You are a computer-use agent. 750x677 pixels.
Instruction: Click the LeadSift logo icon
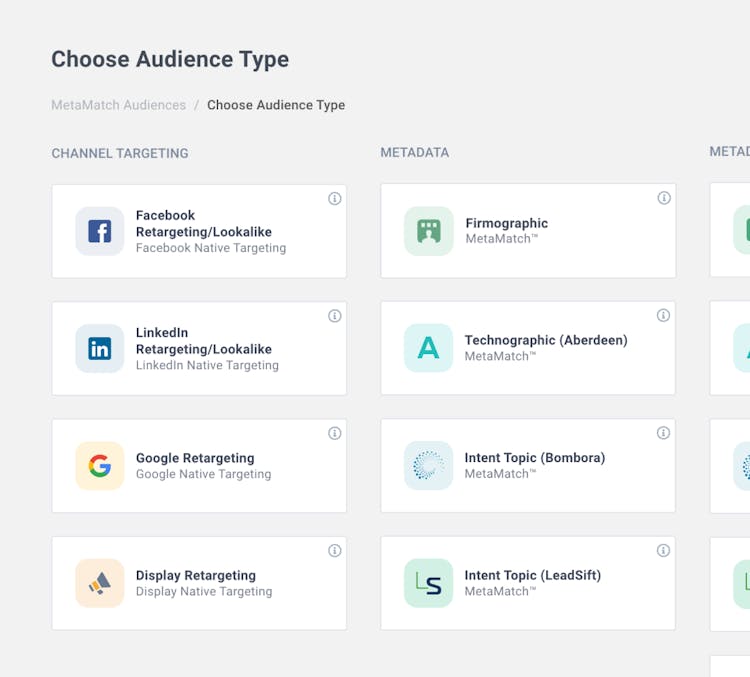429,583
